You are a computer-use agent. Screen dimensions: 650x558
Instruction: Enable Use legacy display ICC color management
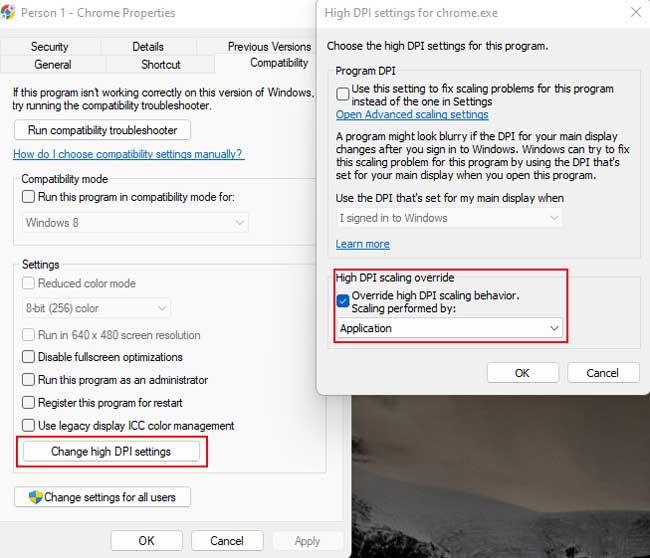point(28,425)
